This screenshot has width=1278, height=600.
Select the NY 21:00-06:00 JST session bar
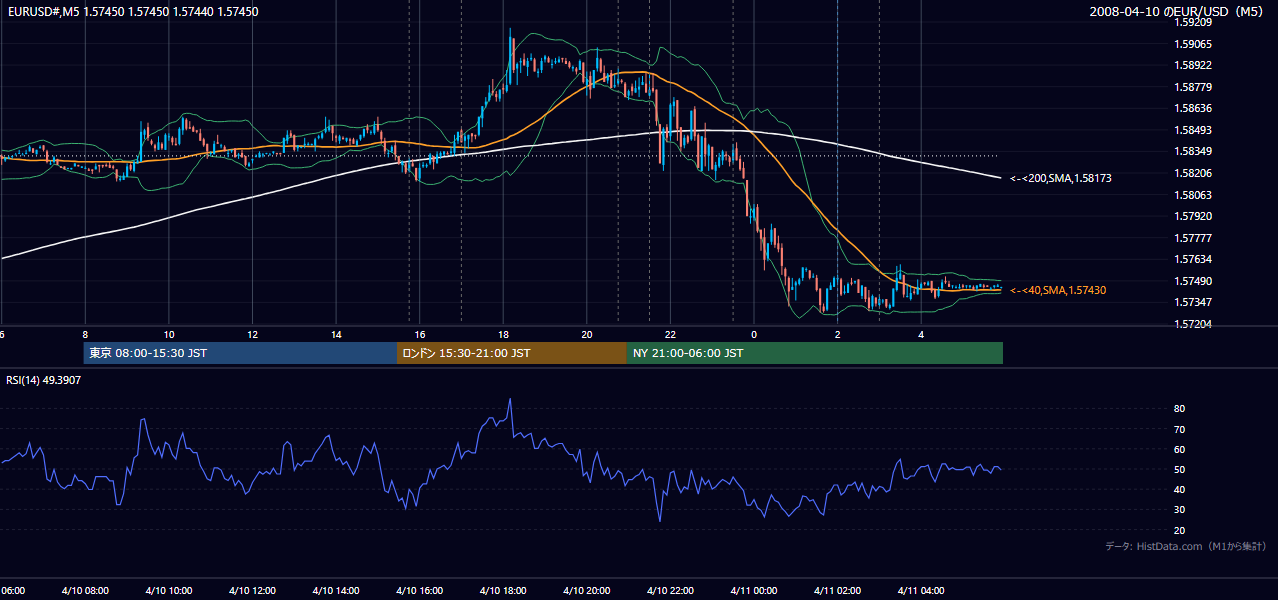pyautogui.click(x=815, y=353)
